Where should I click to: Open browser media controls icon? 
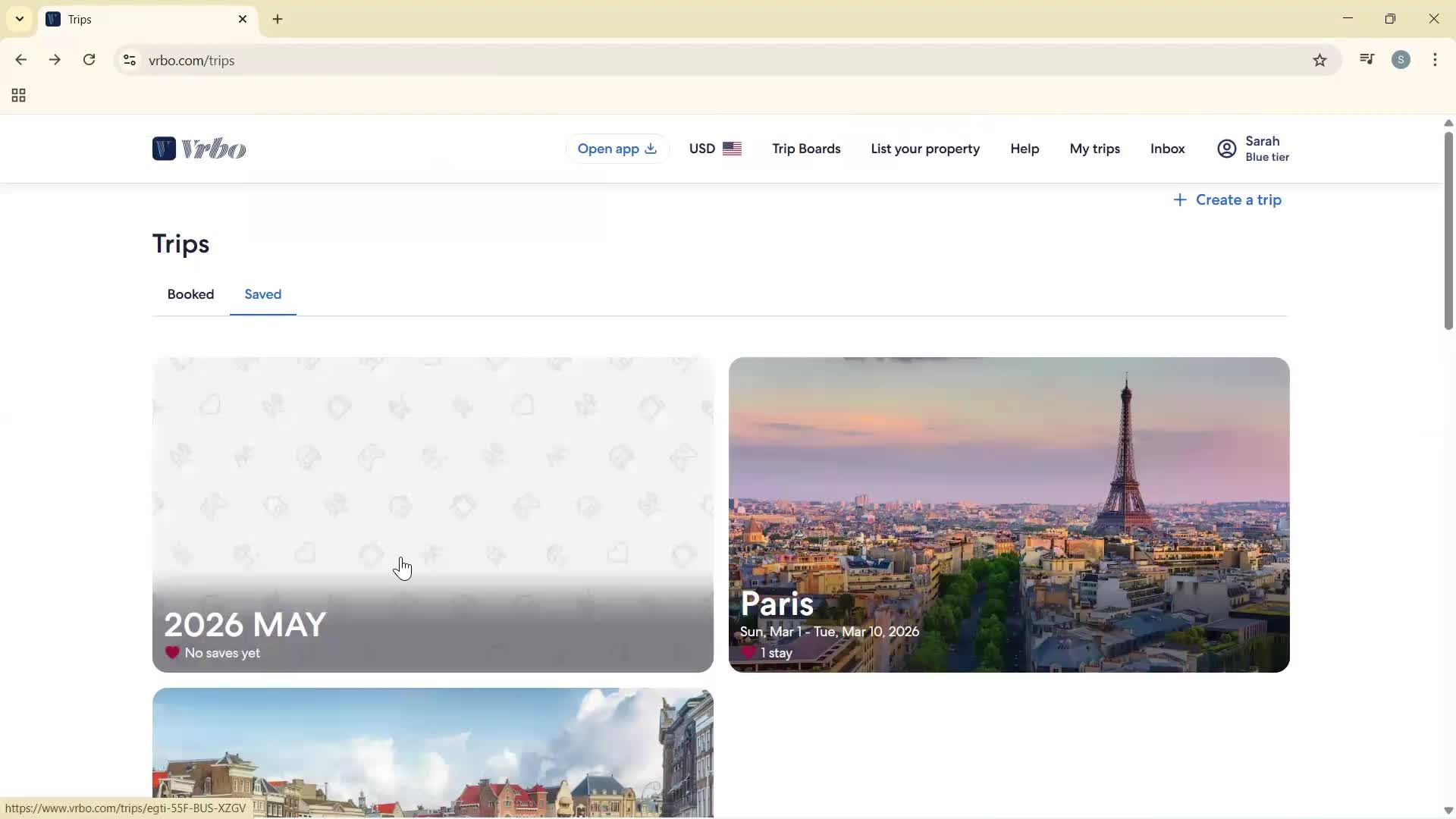pos(1367,59)
